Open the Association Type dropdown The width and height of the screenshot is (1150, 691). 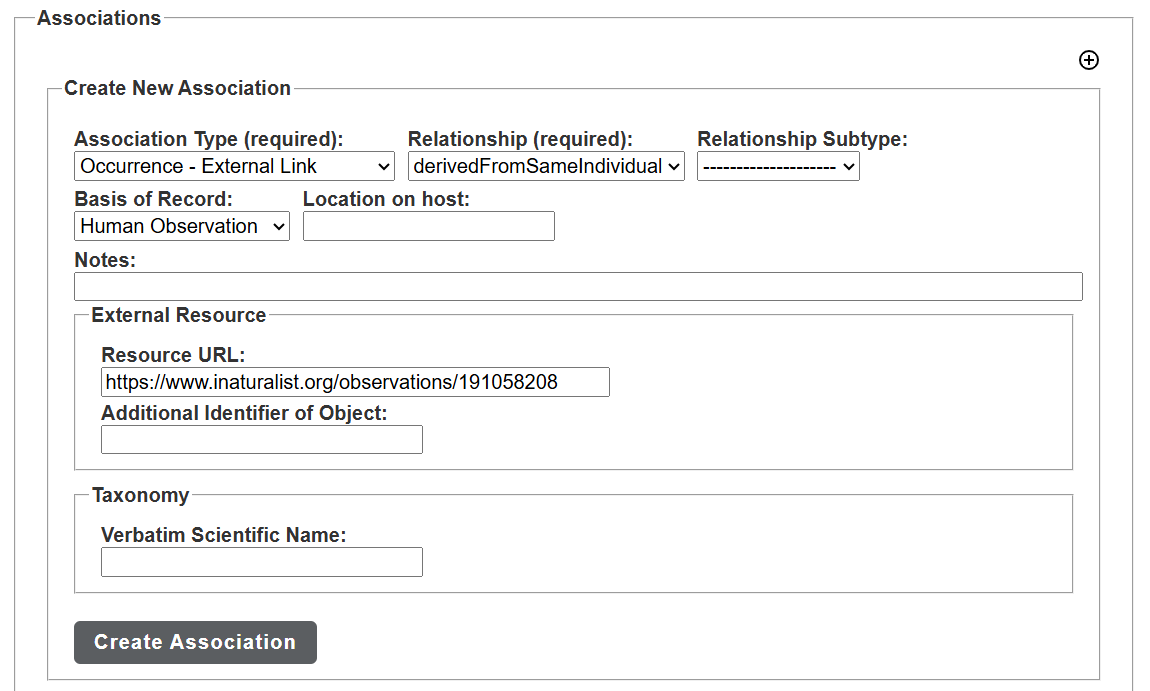234,166
